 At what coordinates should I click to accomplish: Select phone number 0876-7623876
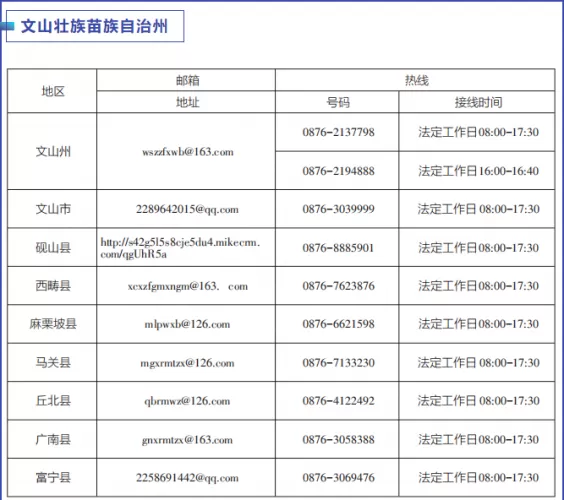(338, 286)
